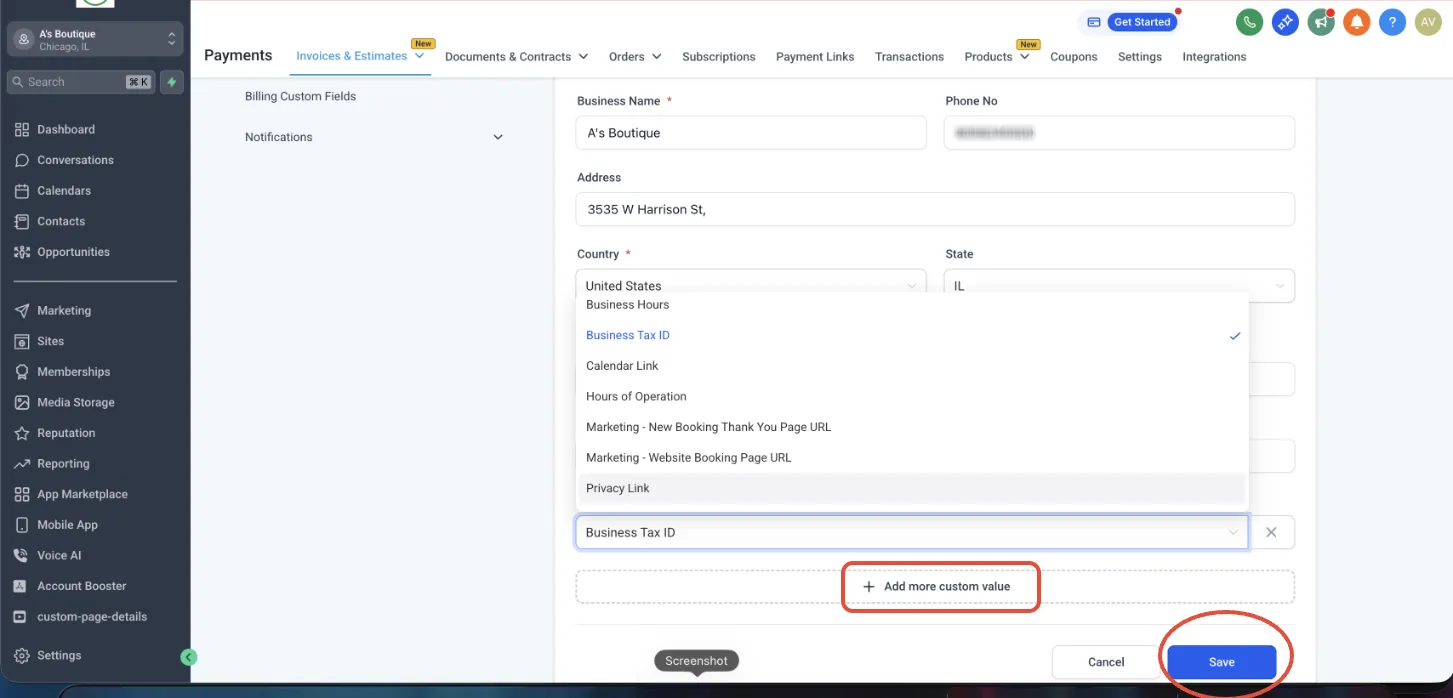The image size is (1453, 698).
Task: Switch to the Transactions tab
Action: coord(909,57)
